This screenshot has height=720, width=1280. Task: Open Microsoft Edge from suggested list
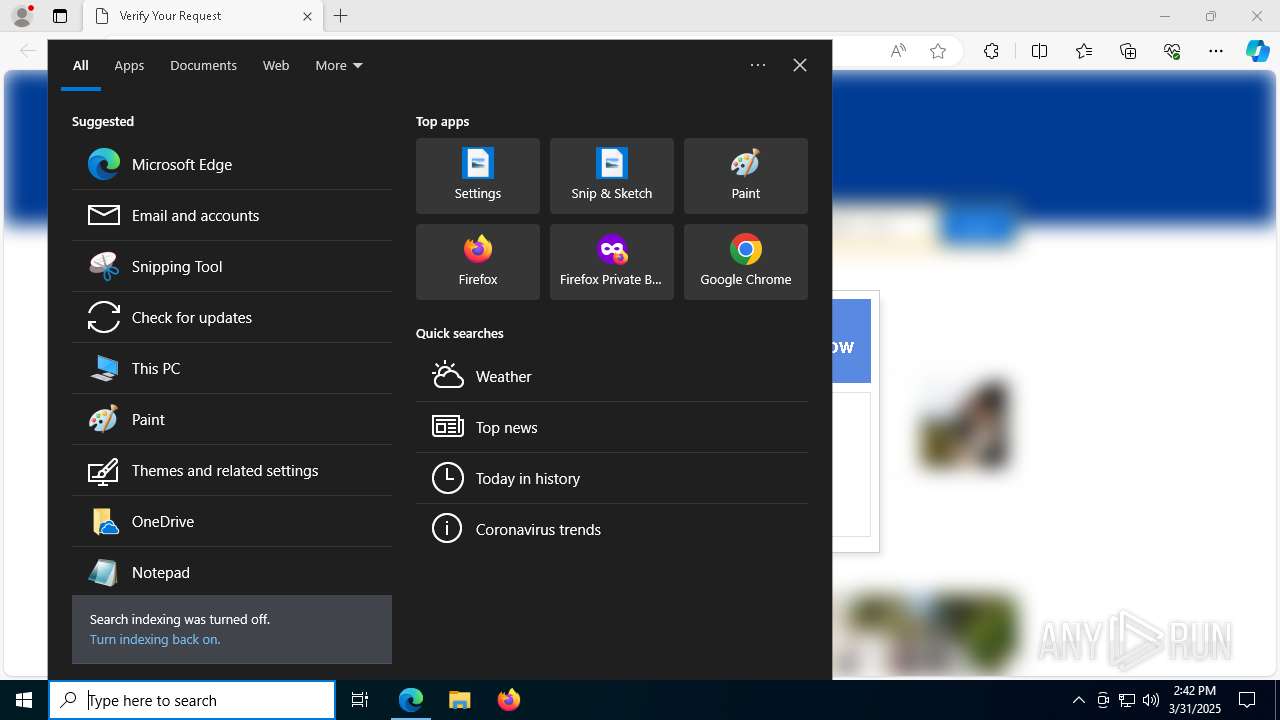tap(232, 164)
